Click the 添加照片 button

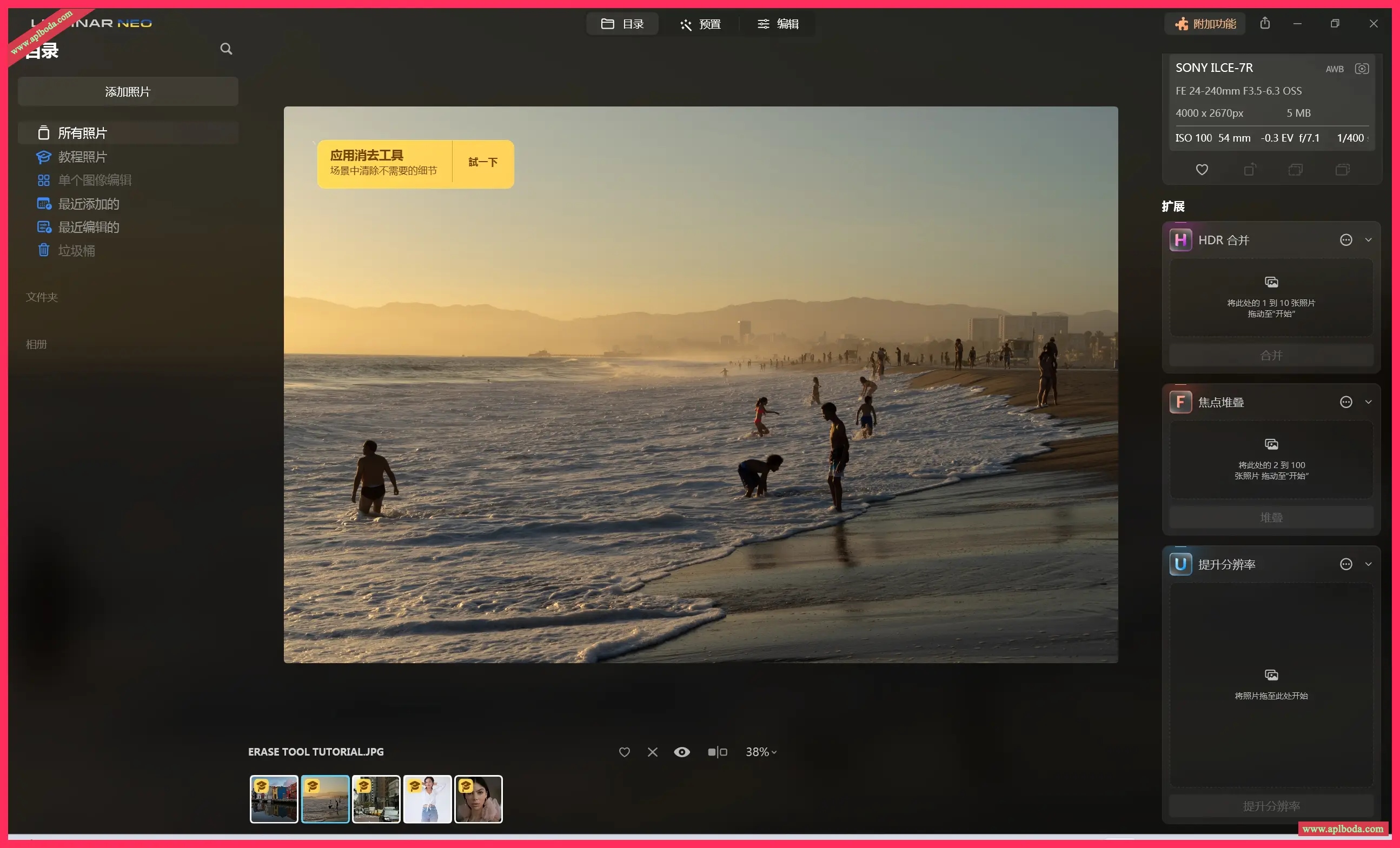128,91
